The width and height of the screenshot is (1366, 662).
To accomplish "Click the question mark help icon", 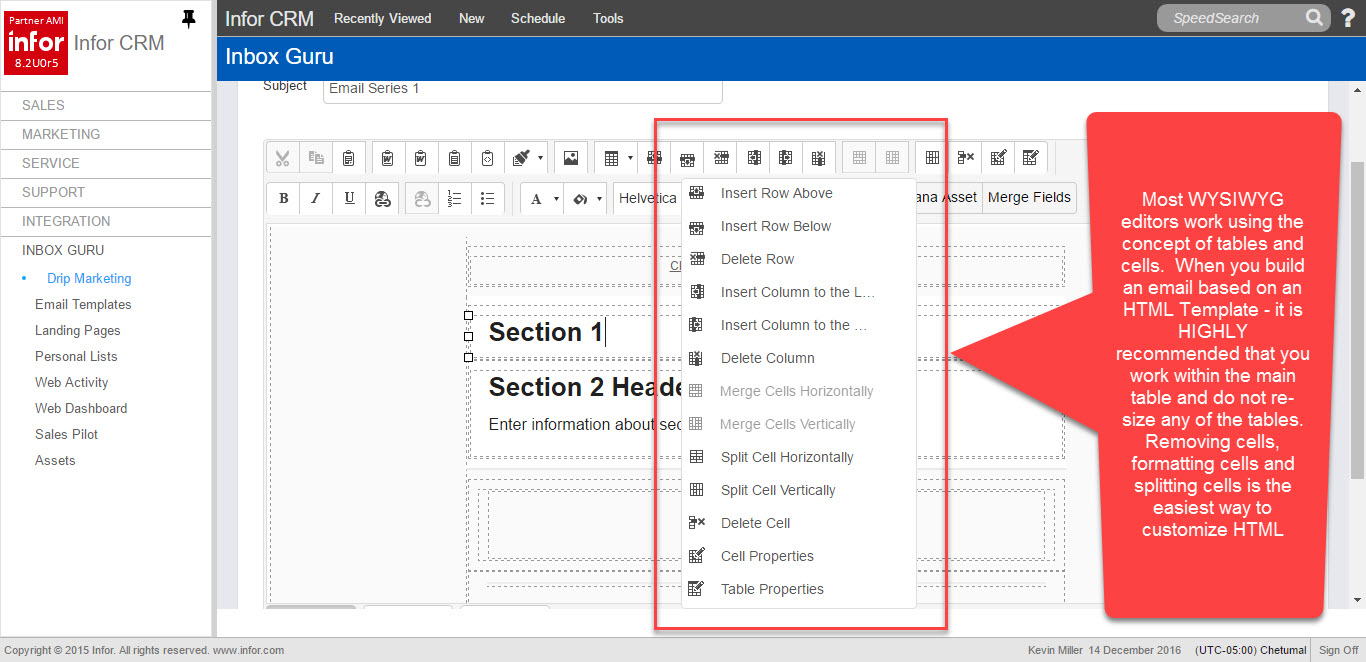I will [1347, 18].
